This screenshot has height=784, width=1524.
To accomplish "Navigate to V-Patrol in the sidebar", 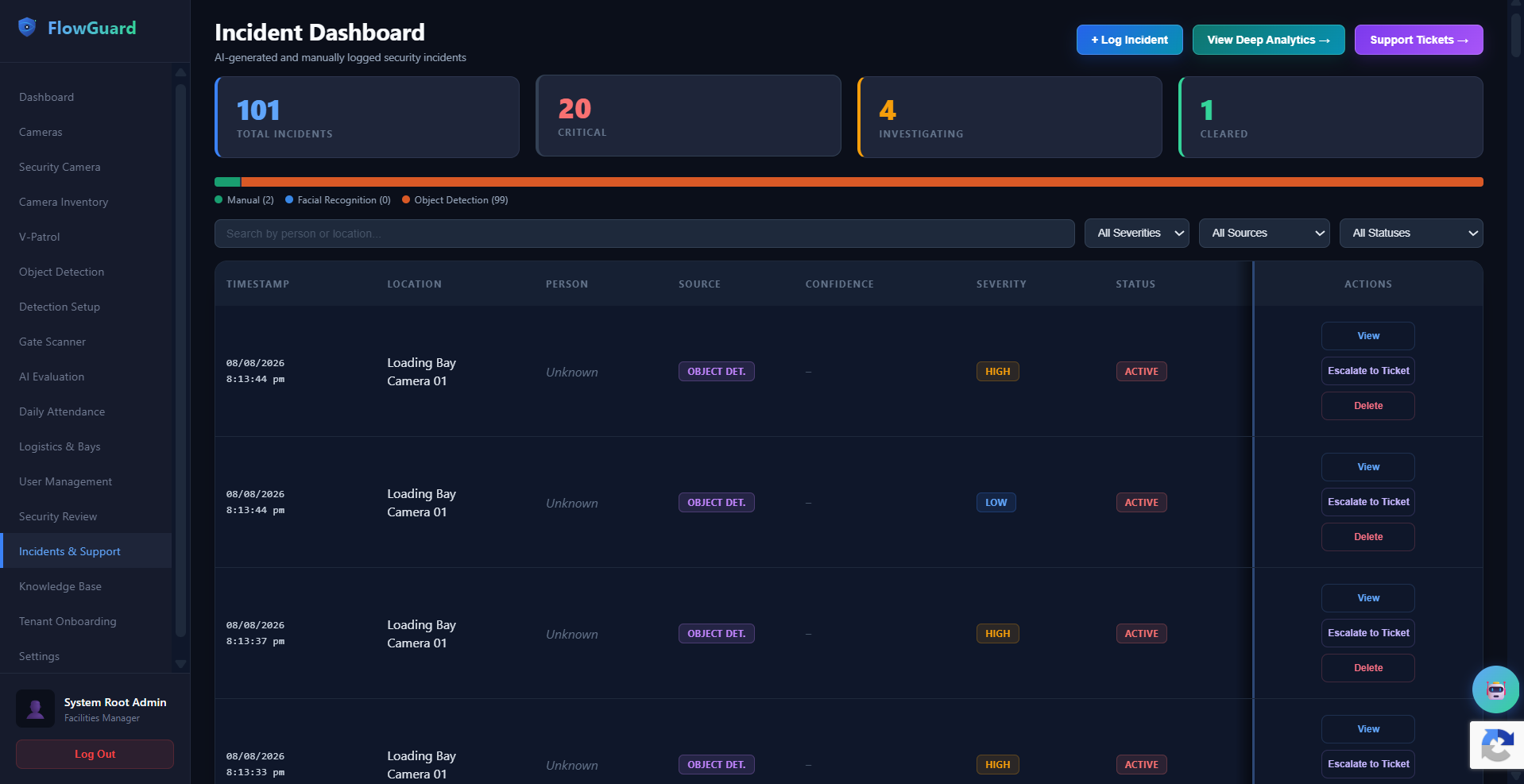I will point(86,237).
